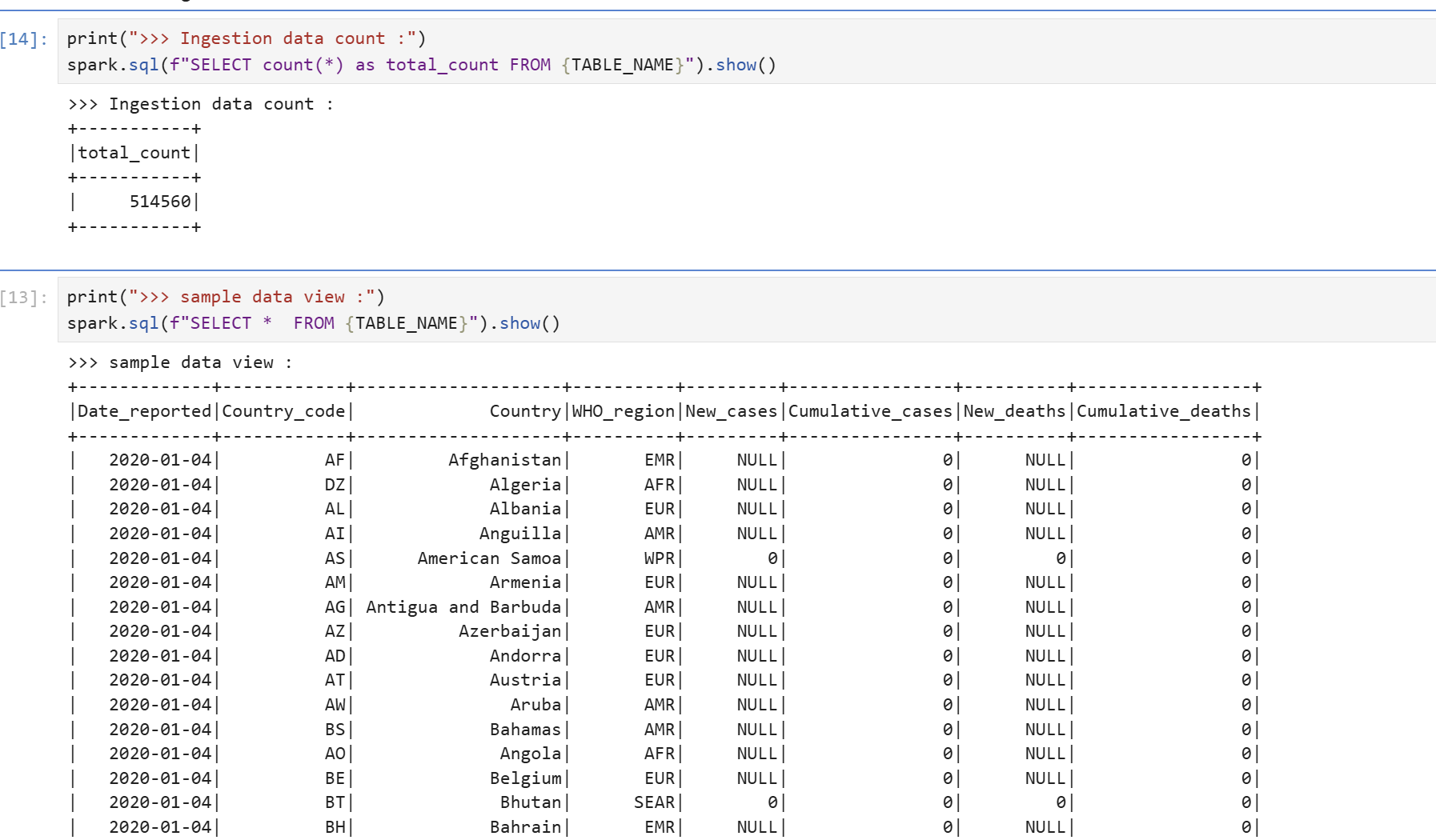Click the Antigua and Barbuda country entry
The width and height of the screenshot is (1436, 840).
click(x=463, y=607)
